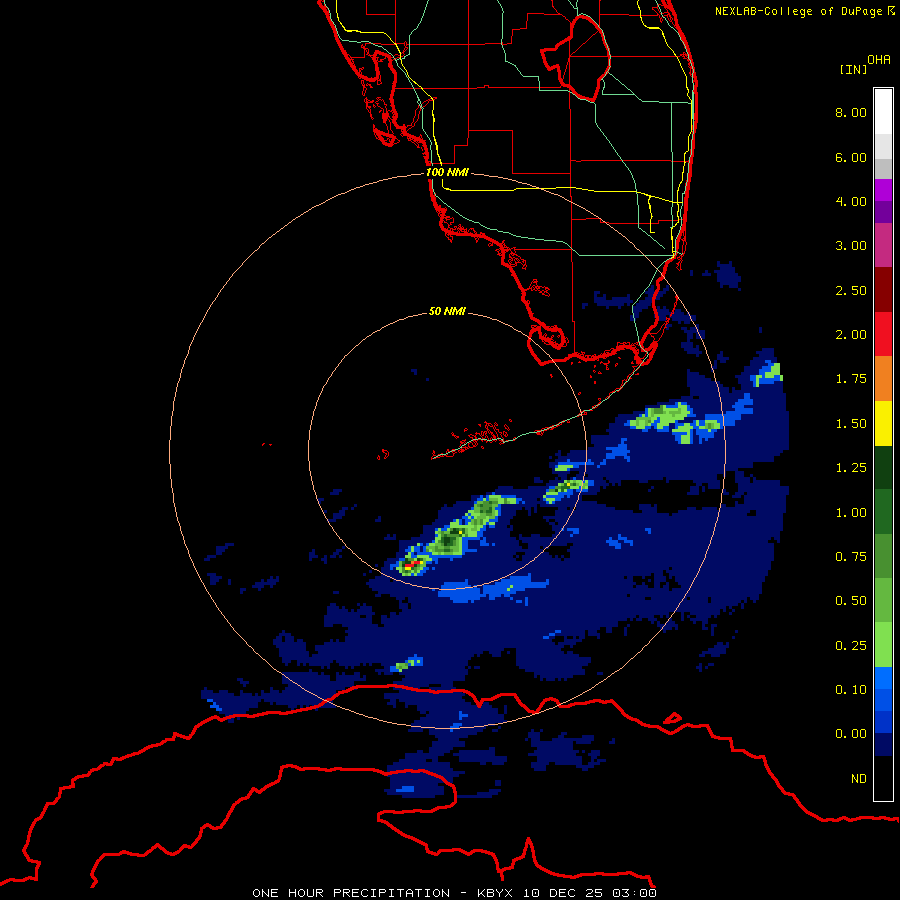
Task: Pick the orange legend swatch
Action: pos(883,379)
